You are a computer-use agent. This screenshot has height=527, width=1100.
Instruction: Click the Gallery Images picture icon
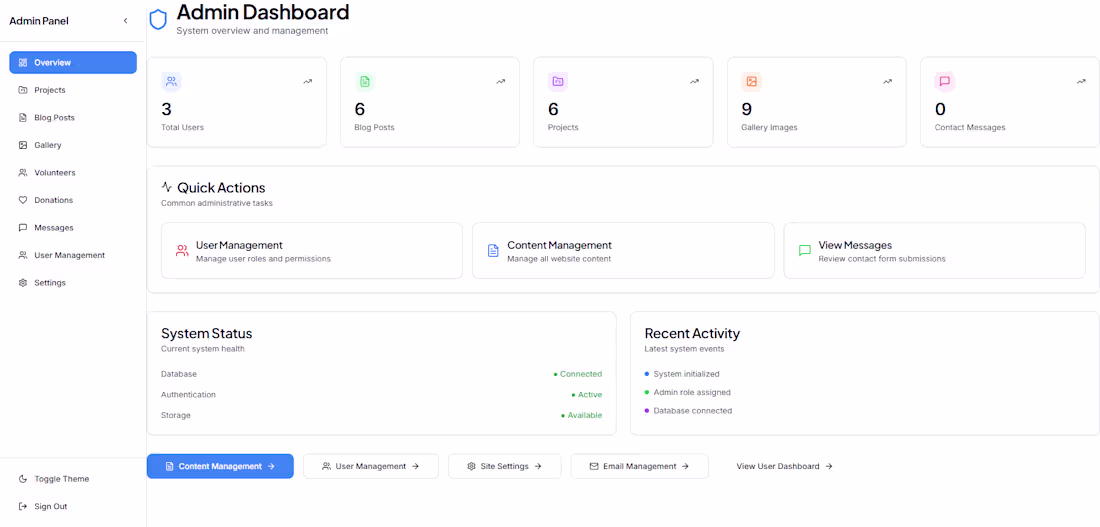pos(751,81)
